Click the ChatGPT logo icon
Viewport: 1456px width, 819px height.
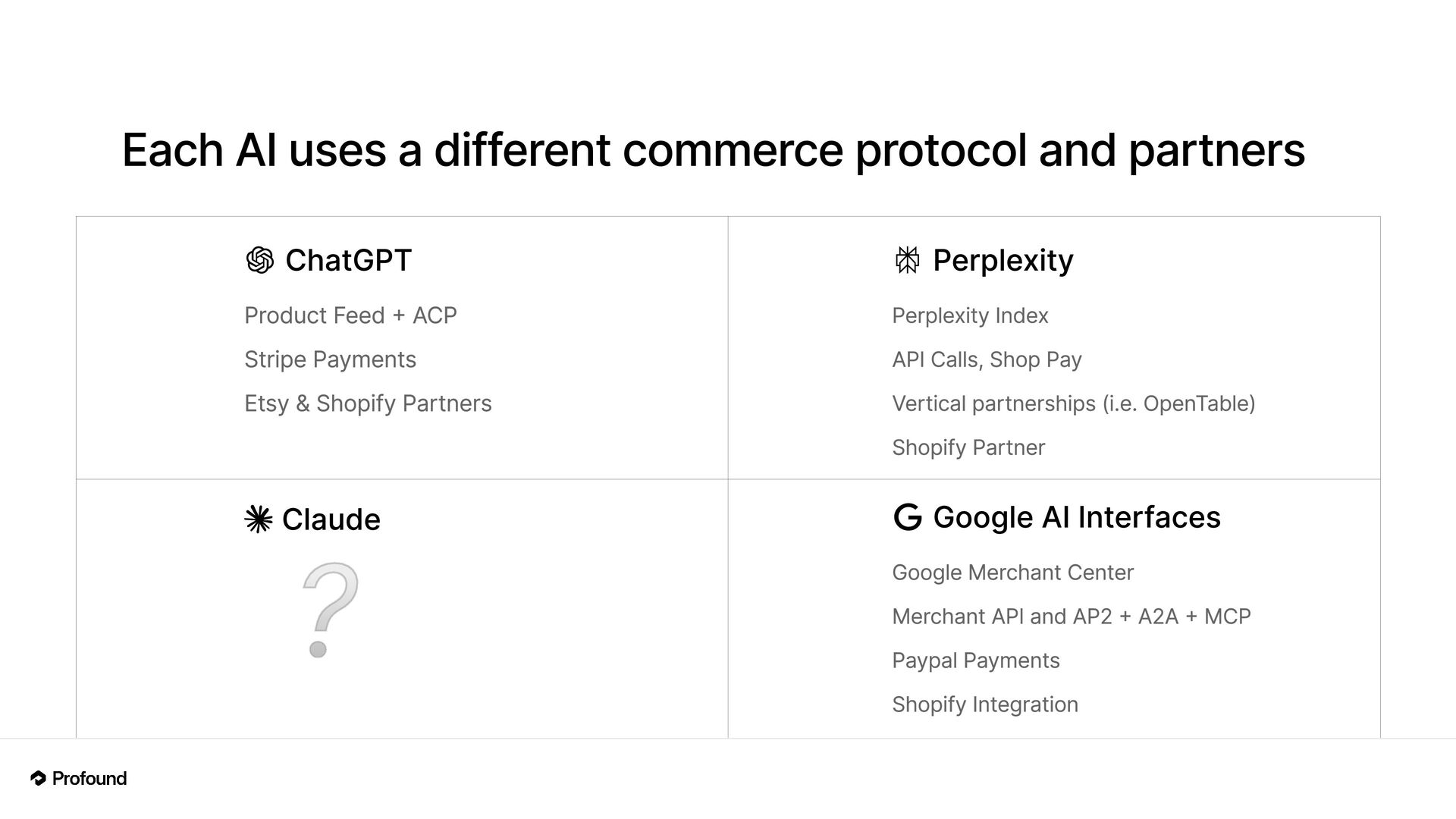(259, 260)
